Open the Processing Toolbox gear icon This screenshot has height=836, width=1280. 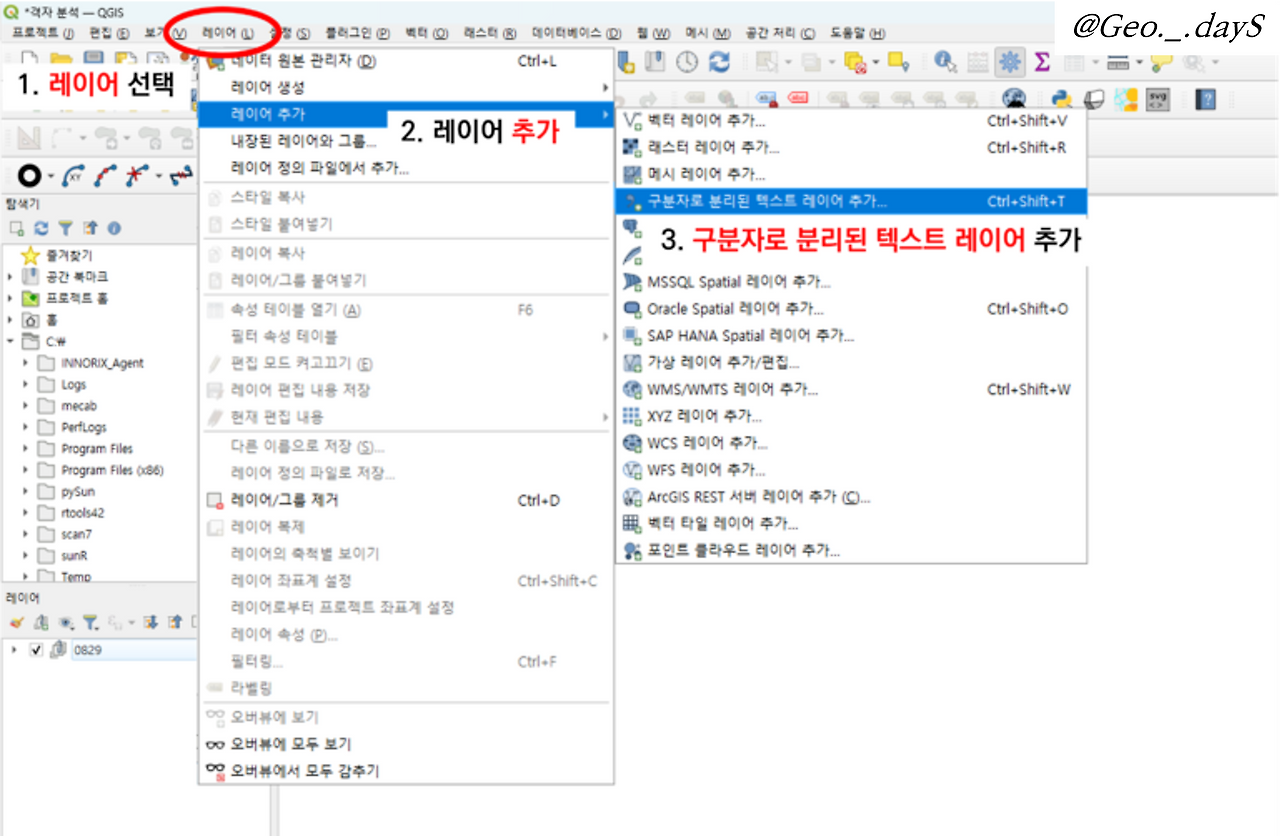(1011, 62)
